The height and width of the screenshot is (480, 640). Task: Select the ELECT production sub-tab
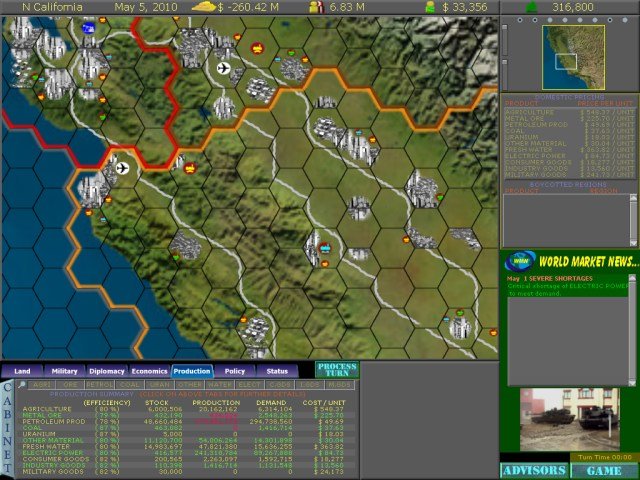(x=249, y=384)
